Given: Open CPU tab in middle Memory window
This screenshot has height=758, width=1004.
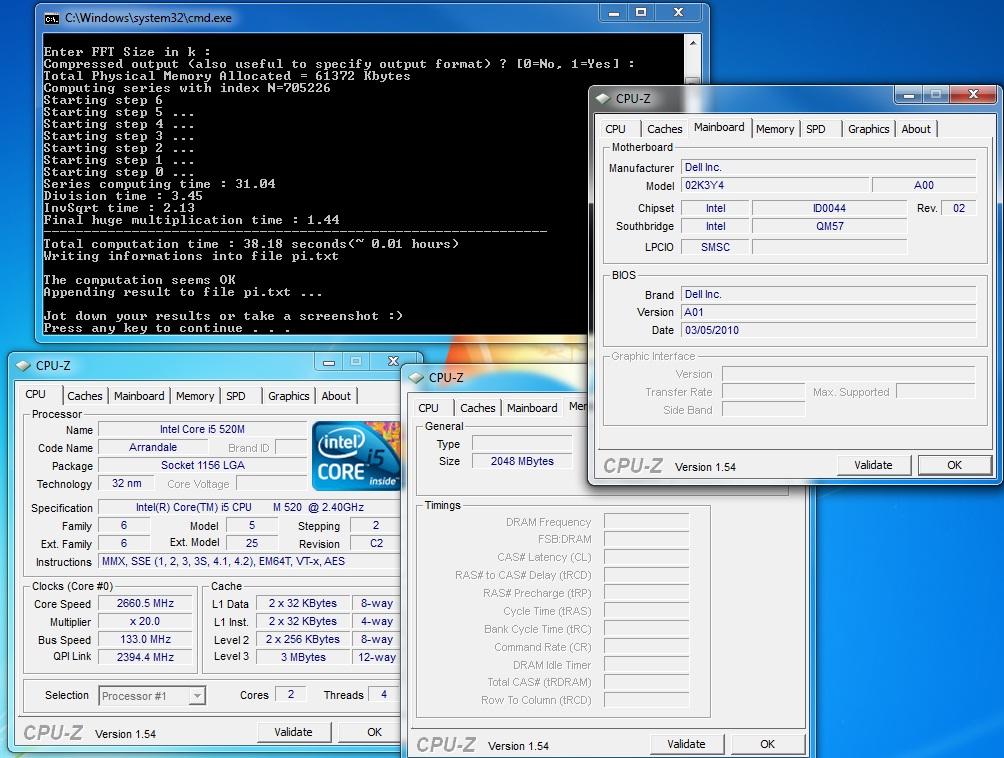Looking at the screenshot, I should pos(428,408).
